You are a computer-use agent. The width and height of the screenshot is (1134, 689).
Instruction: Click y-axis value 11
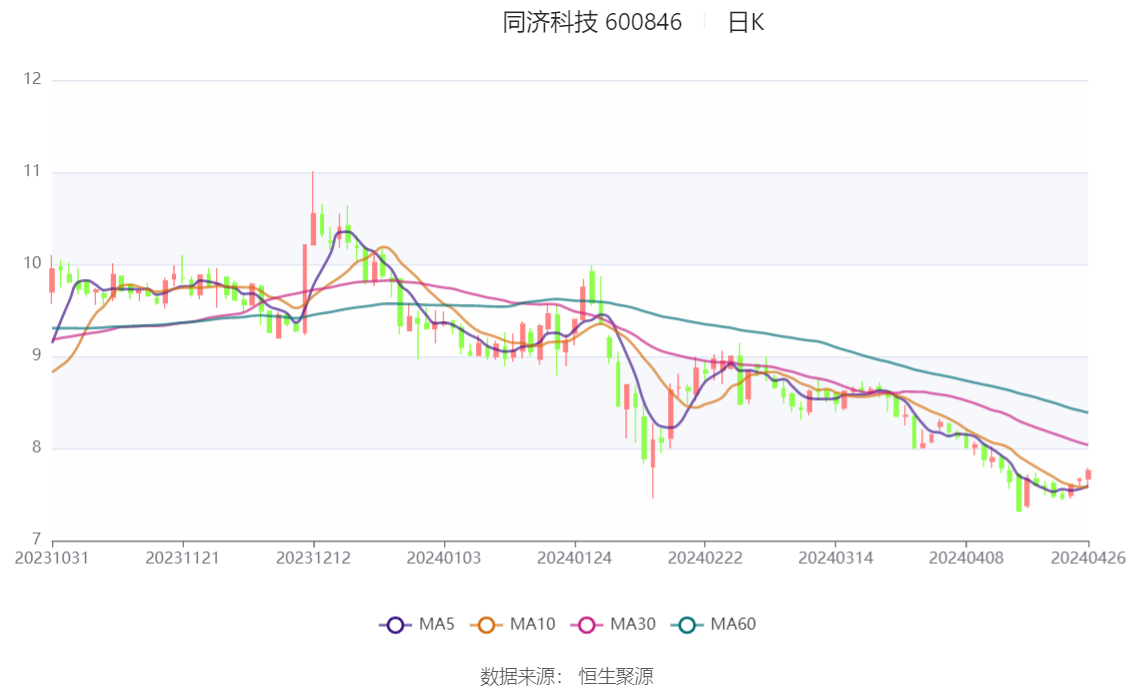coord(33,171)
